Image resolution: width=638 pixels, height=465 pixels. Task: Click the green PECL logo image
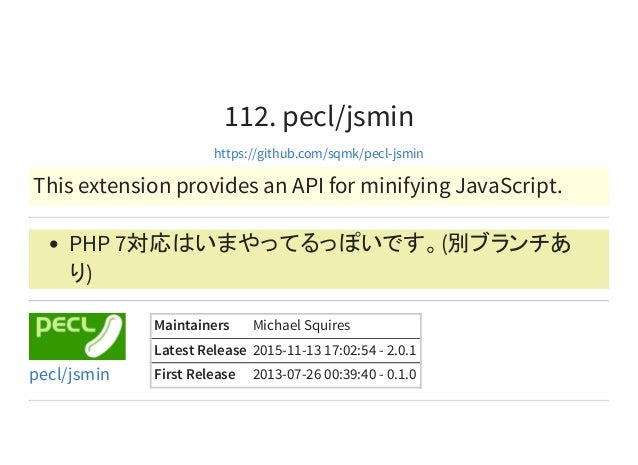pos(77,336)
